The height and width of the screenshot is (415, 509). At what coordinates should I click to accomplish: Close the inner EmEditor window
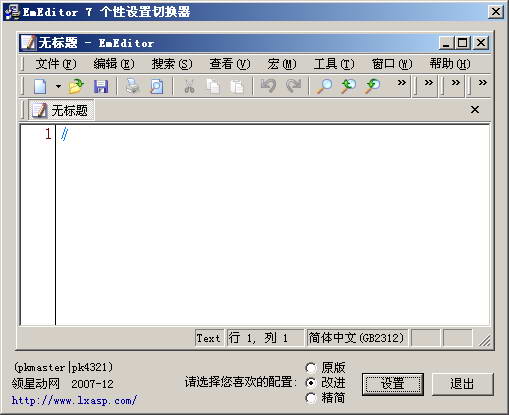[481, 43]
